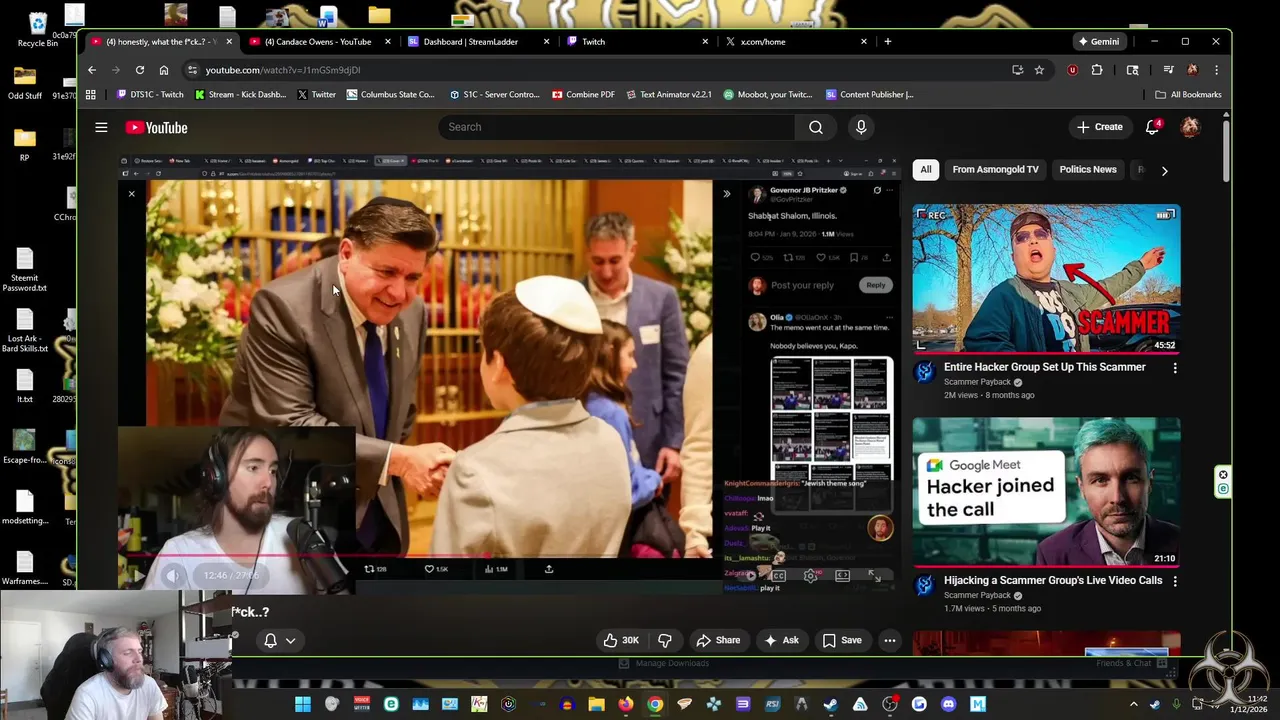
Task: Go to the YouTube home logo
Action: [156, 127]
